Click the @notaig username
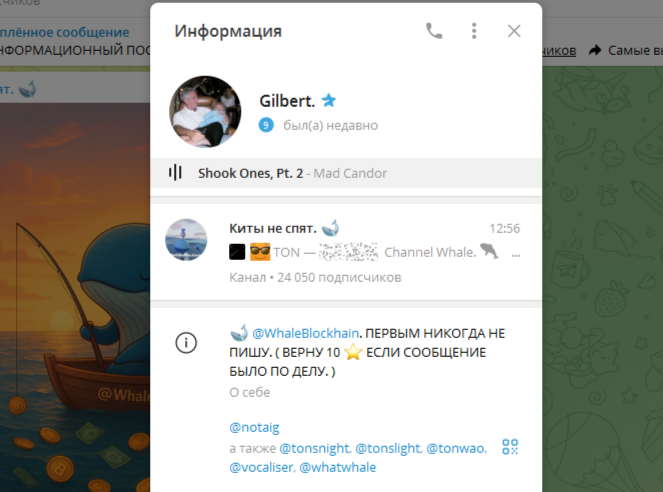 pos(254,427)
